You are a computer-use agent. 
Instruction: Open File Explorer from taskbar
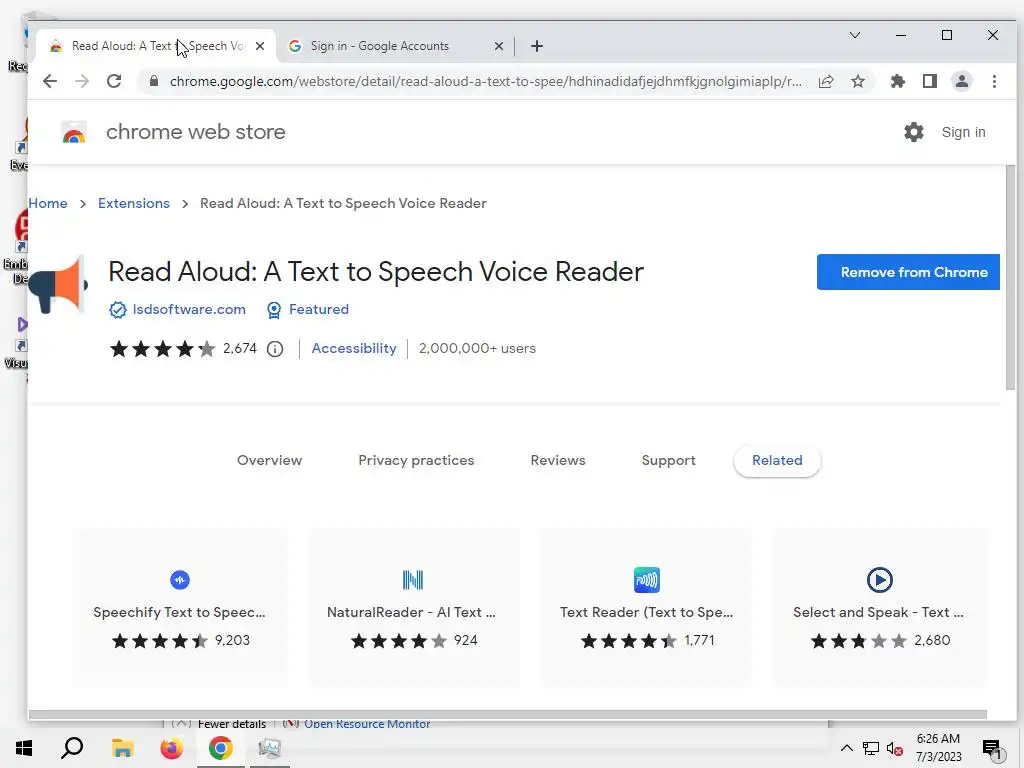(122, 748)
